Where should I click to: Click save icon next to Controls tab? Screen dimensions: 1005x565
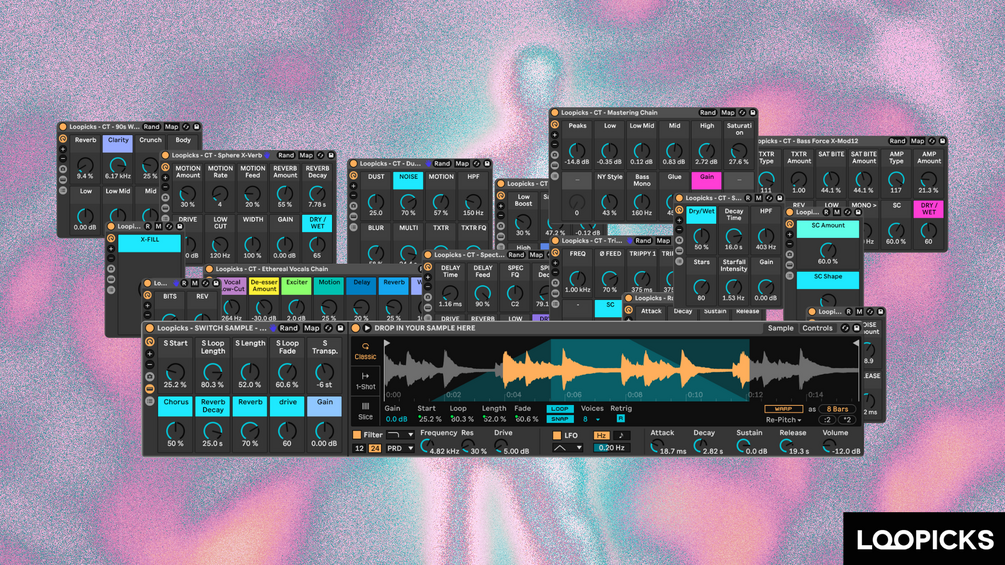pos(856,328)
